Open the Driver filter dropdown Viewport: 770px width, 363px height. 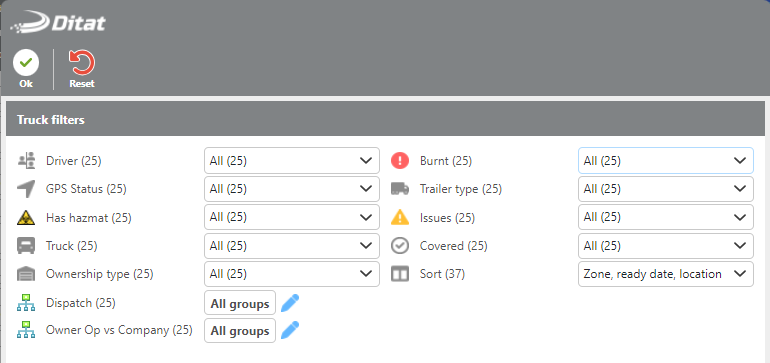coord(292,161)
